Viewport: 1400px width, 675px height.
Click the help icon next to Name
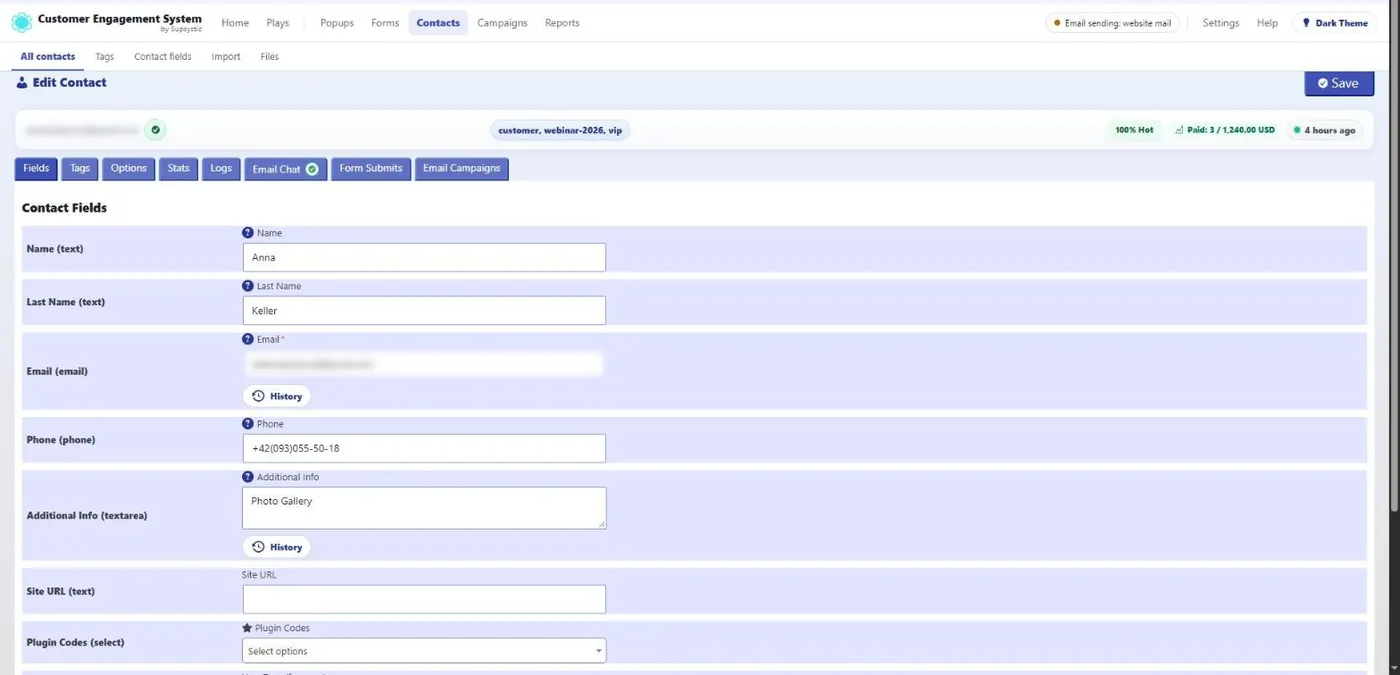click(x=248, y=233)
